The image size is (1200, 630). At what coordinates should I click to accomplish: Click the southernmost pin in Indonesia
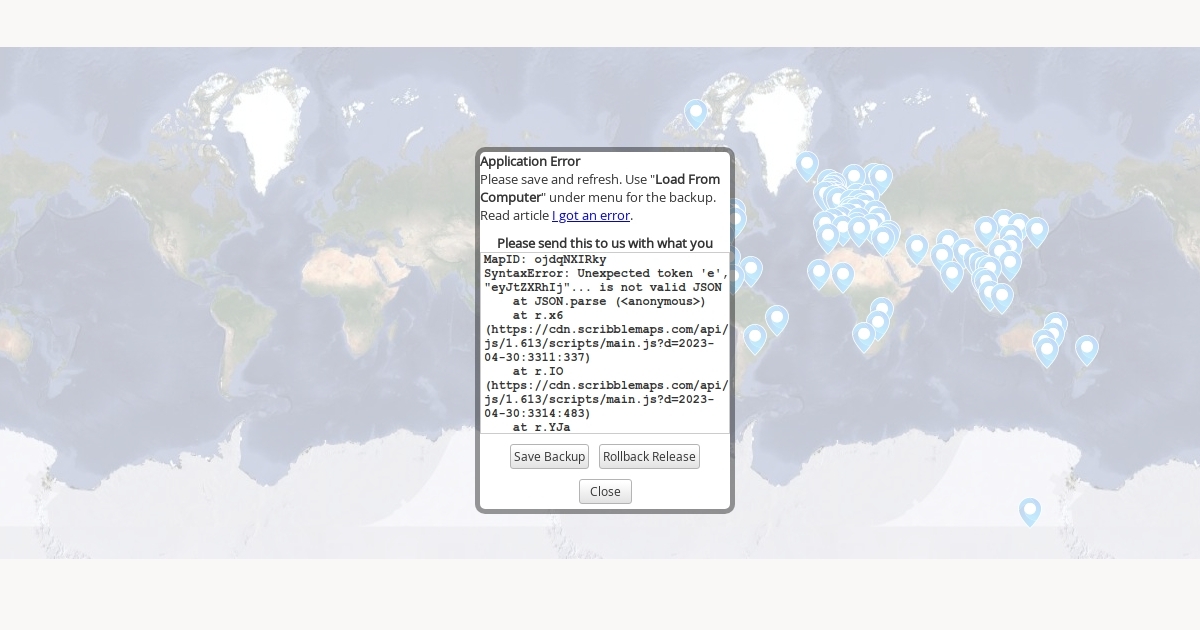1002,297
